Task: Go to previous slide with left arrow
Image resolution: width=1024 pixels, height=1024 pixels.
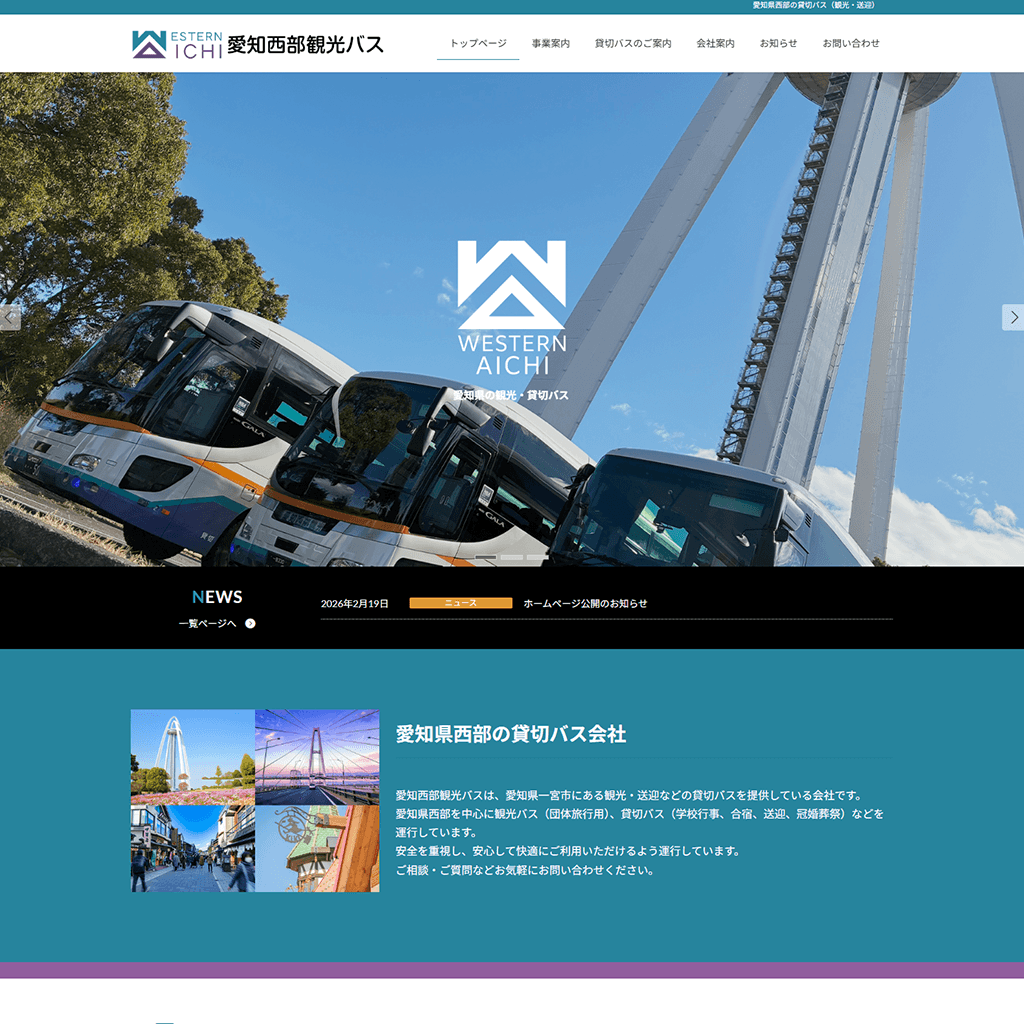Action: pyautogui.click(x=10, y=317)
